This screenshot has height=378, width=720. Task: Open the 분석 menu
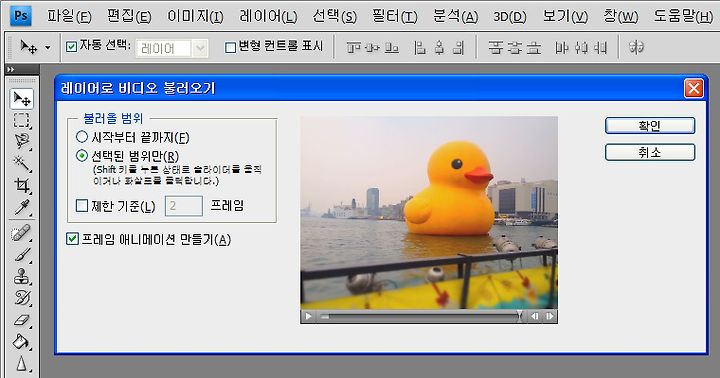456,17
